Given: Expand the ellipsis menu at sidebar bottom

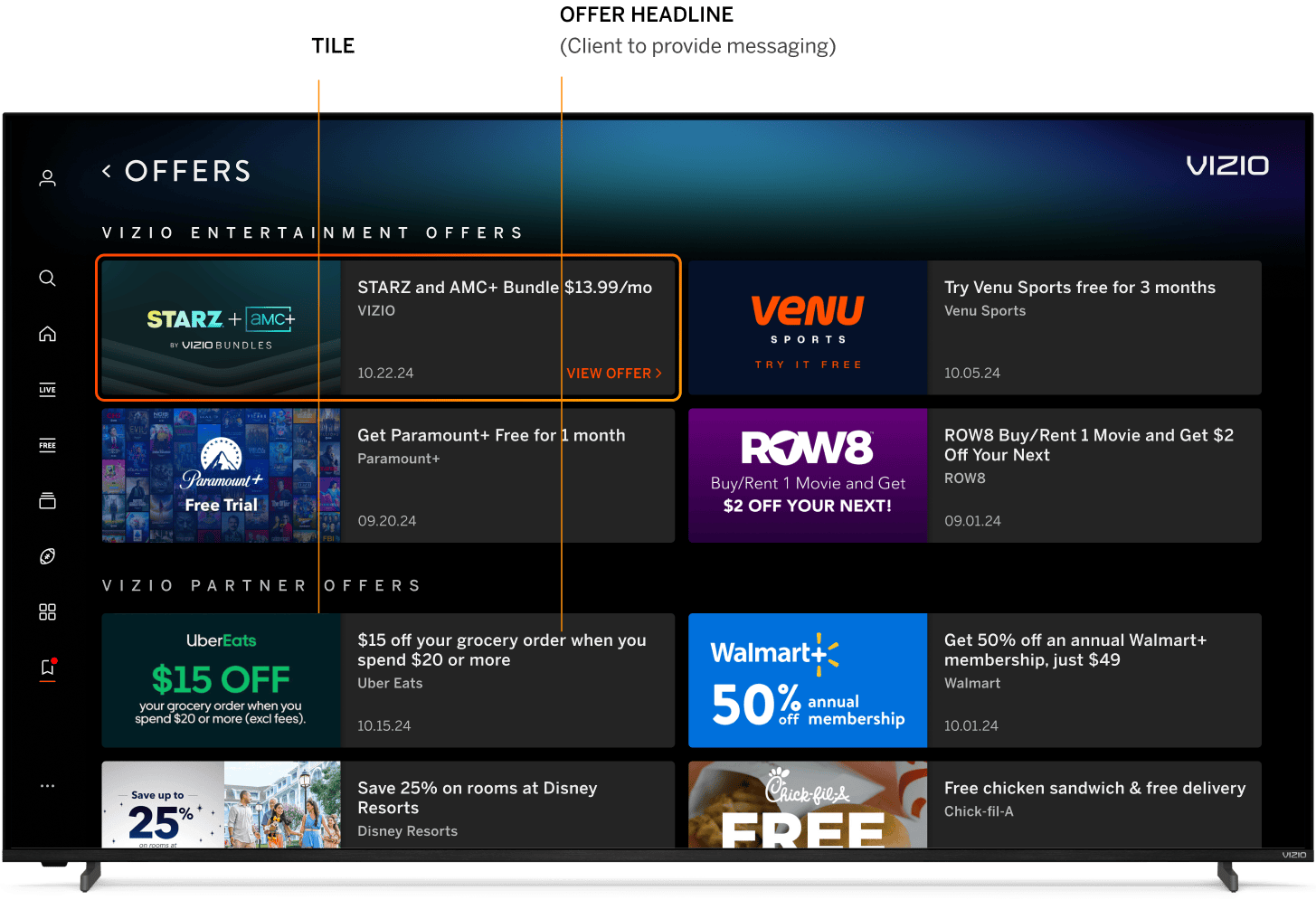Looking at the screenshot, I should coord(47,785).
